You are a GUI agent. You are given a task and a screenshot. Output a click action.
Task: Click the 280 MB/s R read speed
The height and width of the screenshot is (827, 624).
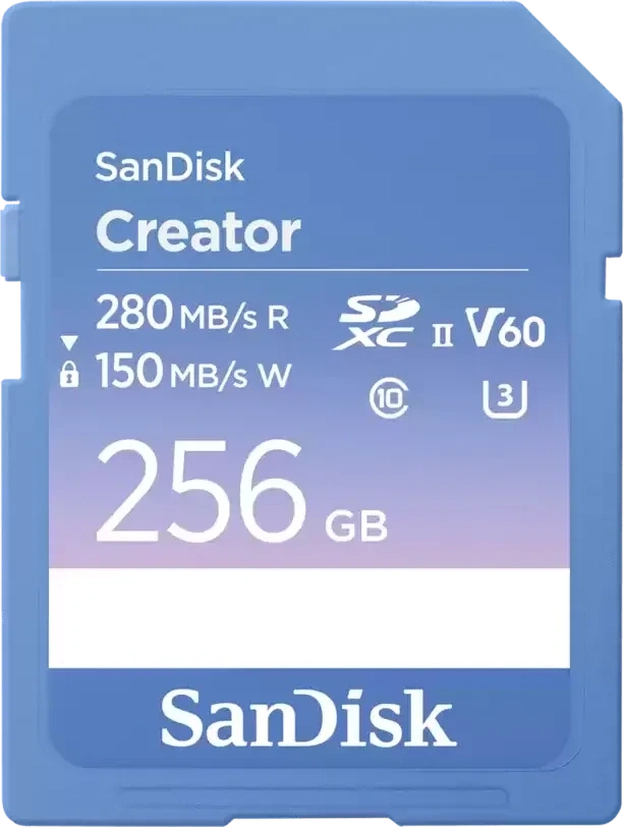point(193,313)
